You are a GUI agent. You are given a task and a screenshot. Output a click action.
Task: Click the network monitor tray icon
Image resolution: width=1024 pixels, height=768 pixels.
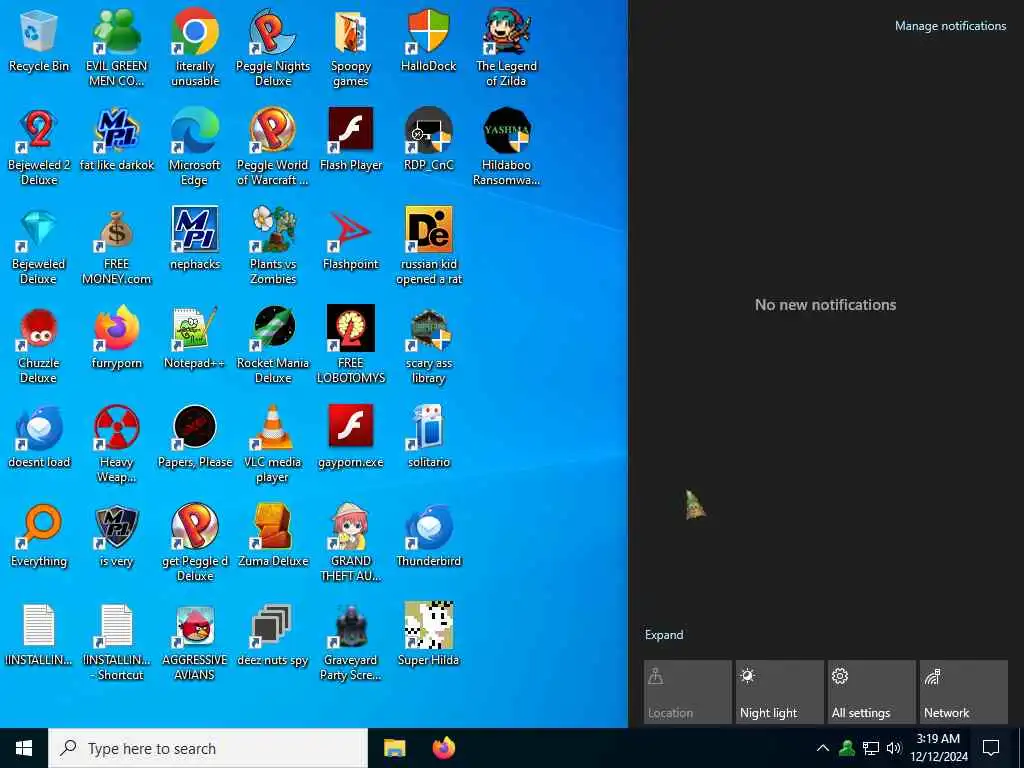coord(871,748)
